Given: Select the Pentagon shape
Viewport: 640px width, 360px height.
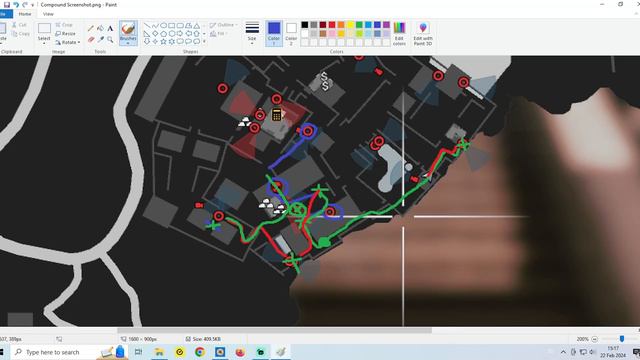Looking at the screenshot, I should (x=163, y=33).
